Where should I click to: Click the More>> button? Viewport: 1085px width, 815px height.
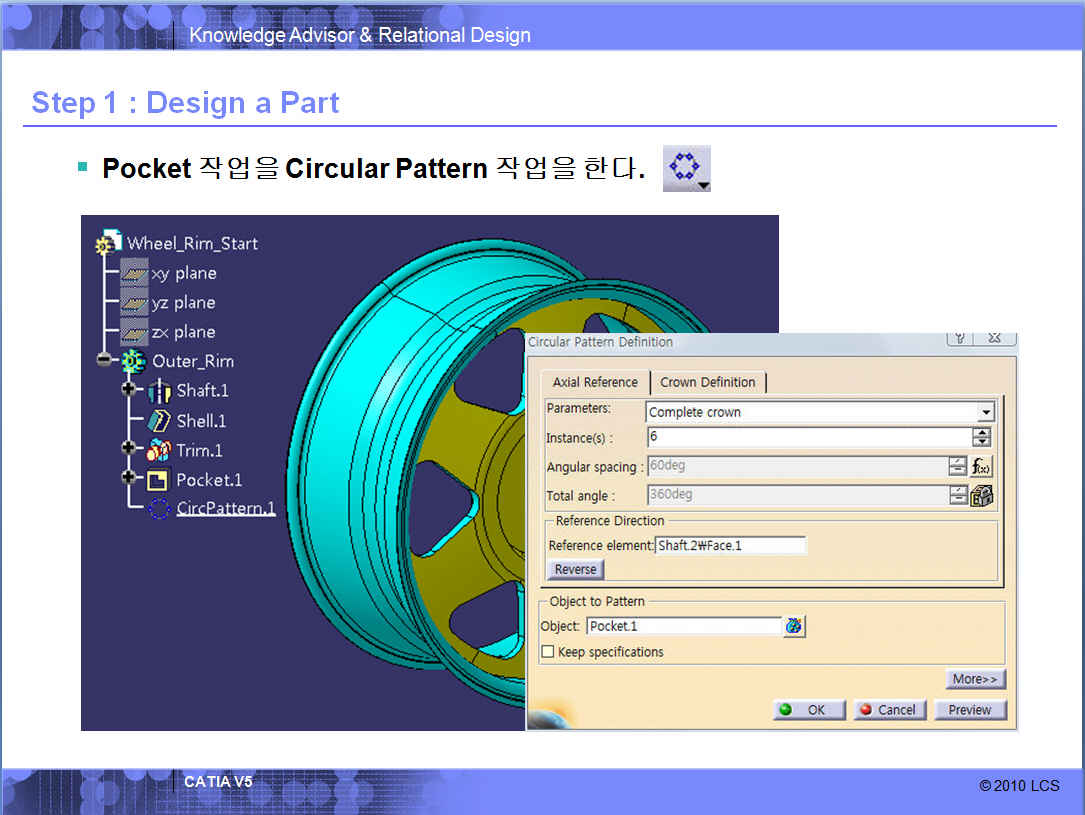(975, 679)
